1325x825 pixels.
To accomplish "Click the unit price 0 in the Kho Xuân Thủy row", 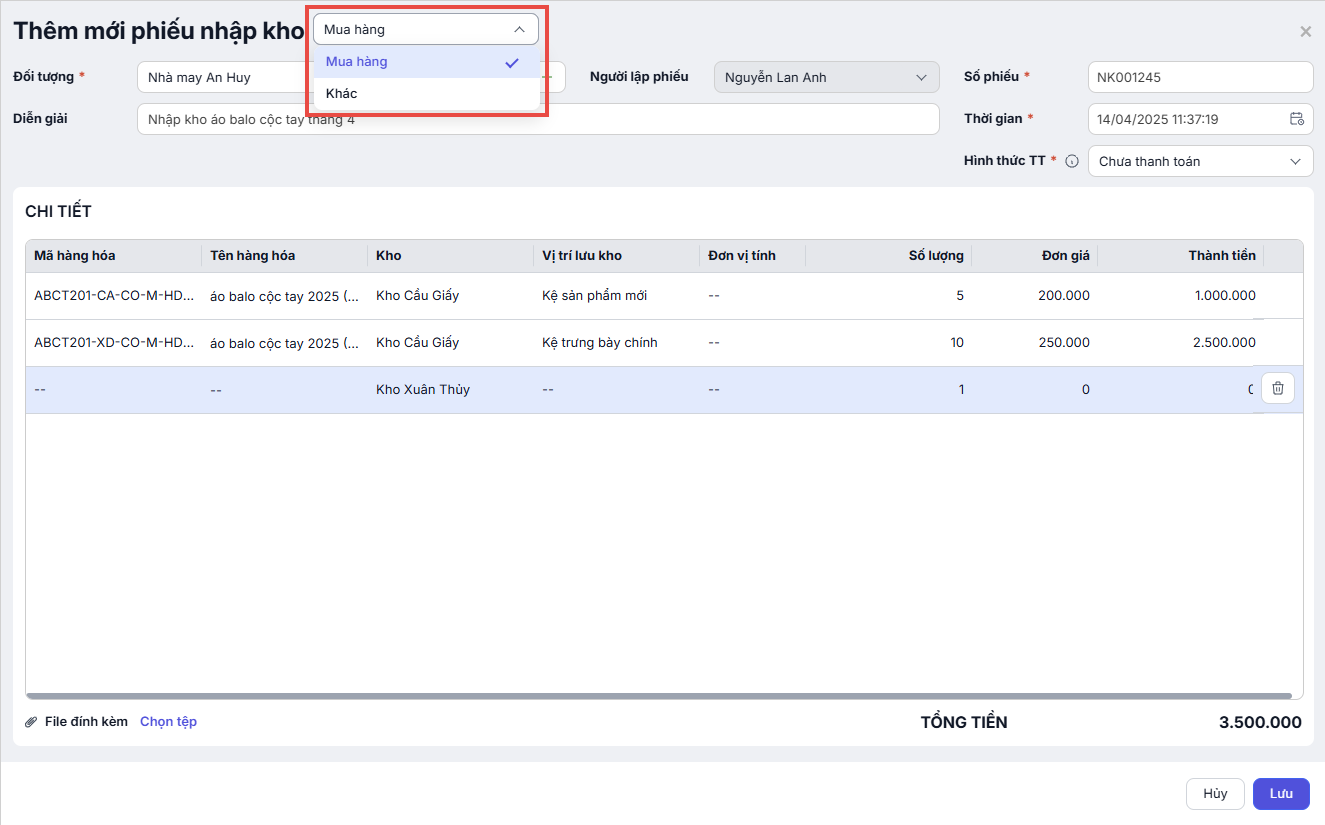I will [x=1086, y=390].
